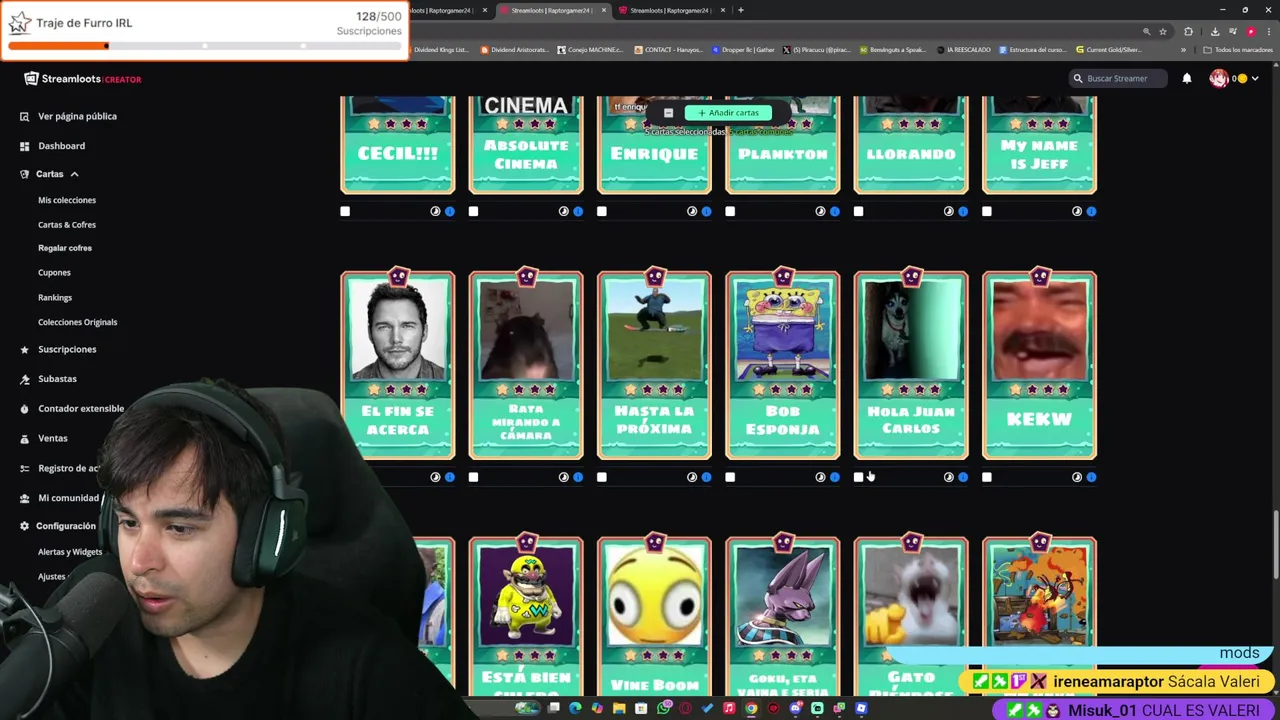Open the info icon under My name is Jeff card
This screenshot has width=1280, height=720.
coord(1091,211)
